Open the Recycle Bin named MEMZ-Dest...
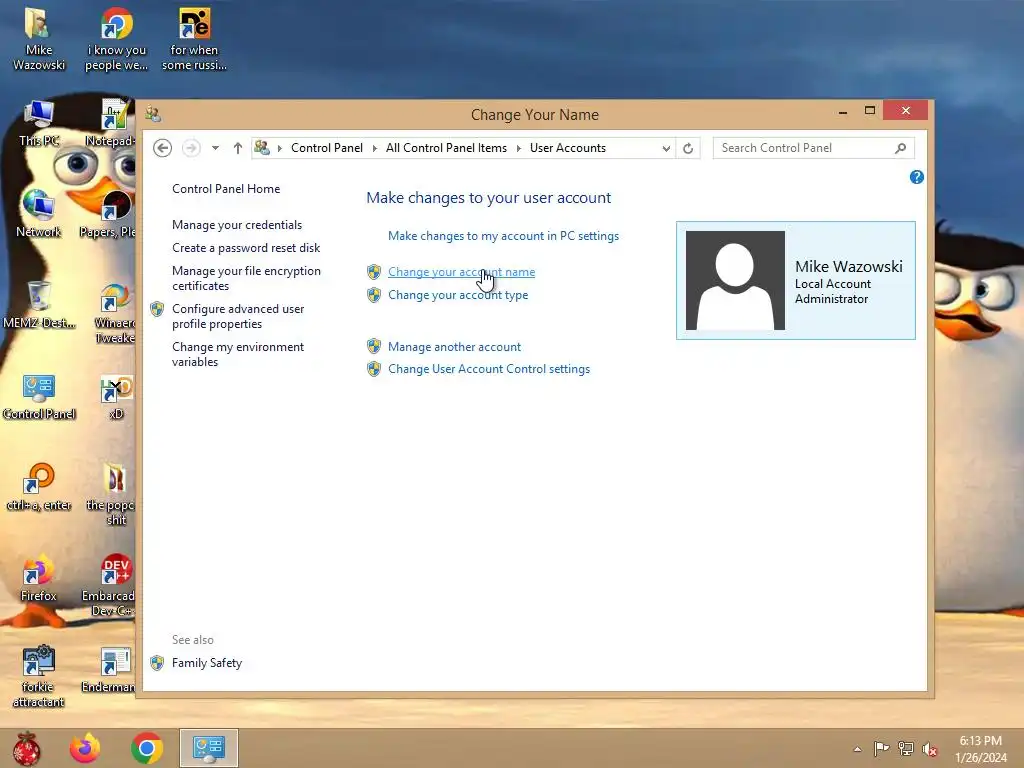 (39, 304)
